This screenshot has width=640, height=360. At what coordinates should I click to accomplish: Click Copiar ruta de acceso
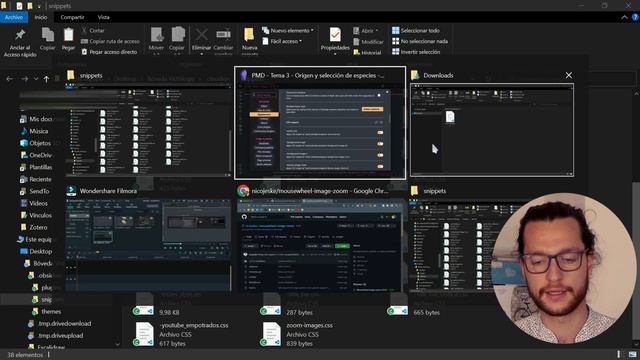tap(110, 41)
